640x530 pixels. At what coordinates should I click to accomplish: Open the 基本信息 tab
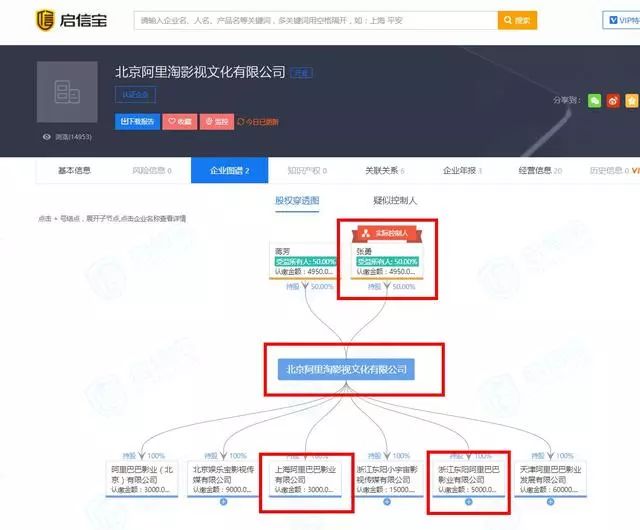coord(74,170)
